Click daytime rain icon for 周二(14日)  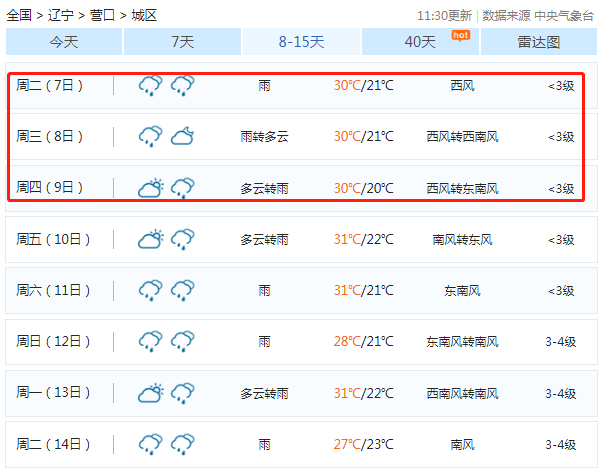150,444
